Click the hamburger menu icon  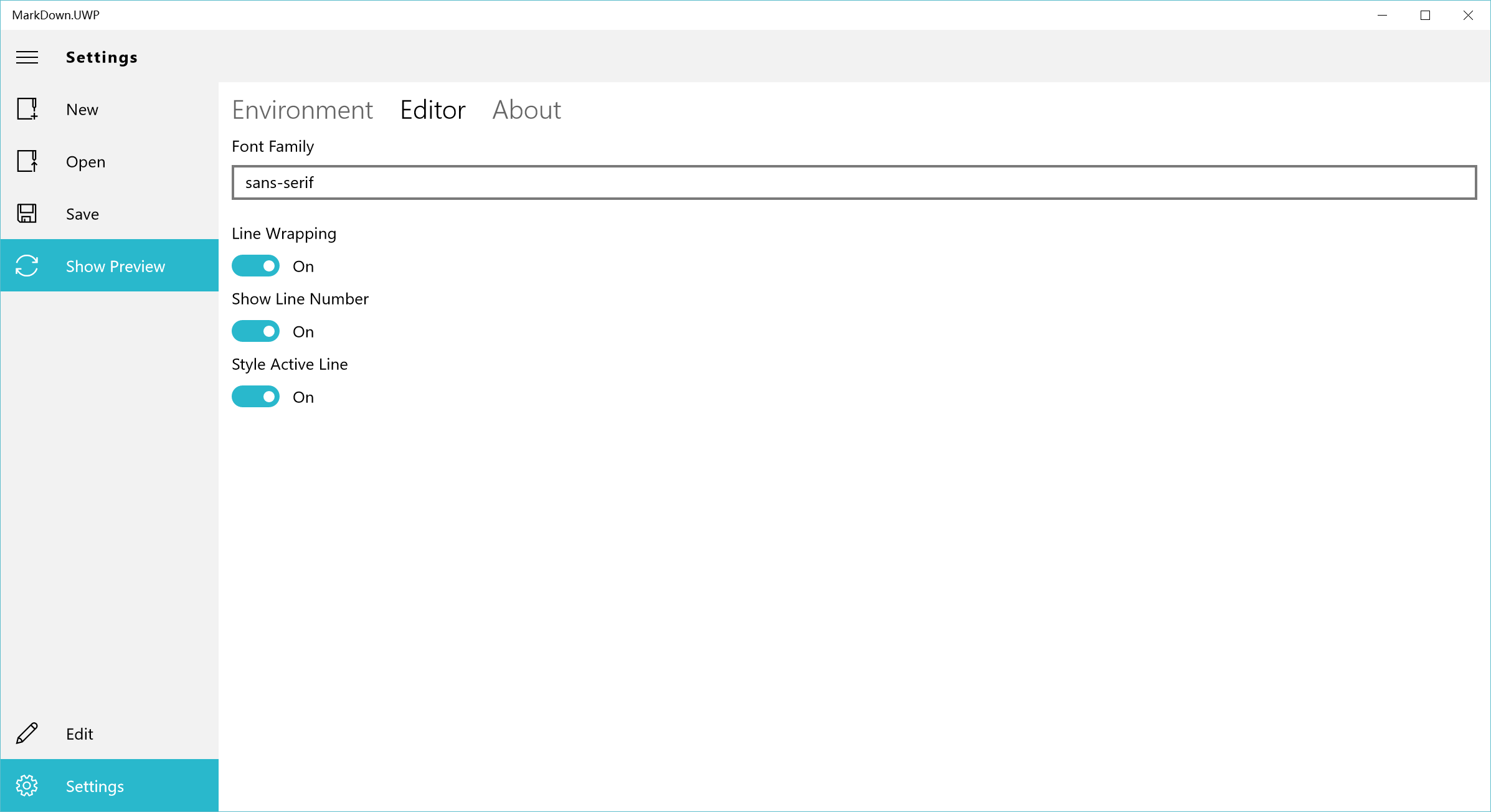coord(27,57)
